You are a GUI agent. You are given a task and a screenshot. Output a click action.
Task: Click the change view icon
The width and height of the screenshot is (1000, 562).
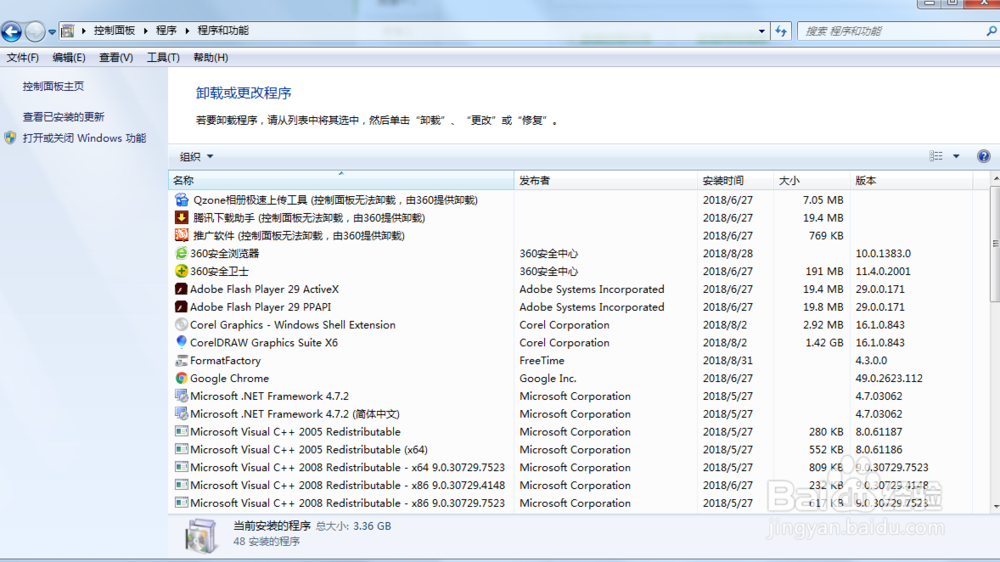point(936,156)
